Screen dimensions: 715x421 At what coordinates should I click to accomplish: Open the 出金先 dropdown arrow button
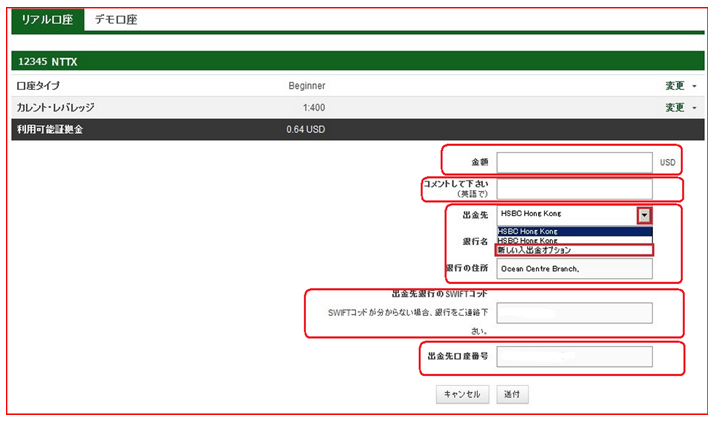pos(645,215)
